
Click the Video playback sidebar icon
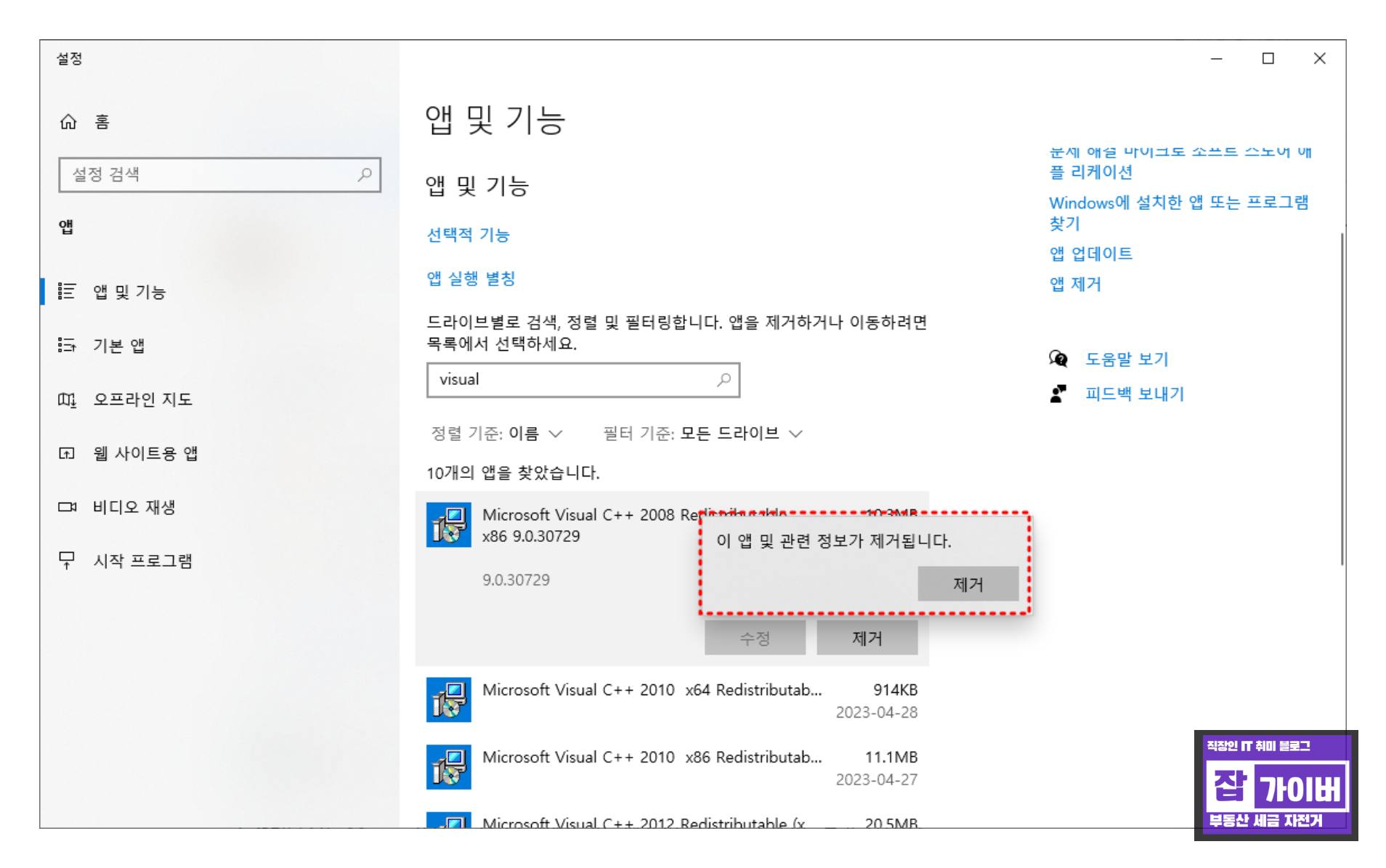click(x=67, y=507)
